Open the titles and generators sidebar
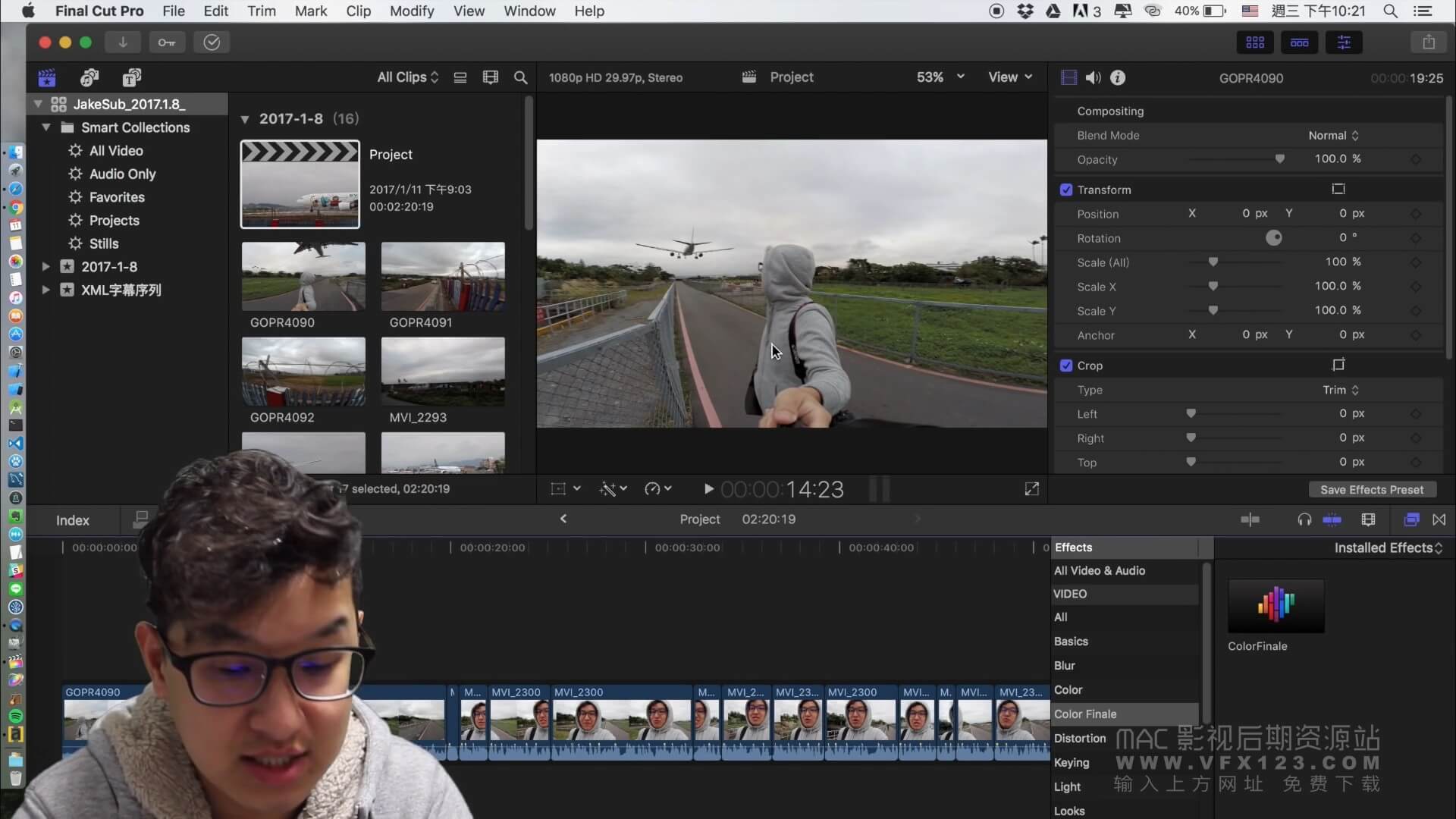Viewport: 1456px width, 819px height. [132, 77]
